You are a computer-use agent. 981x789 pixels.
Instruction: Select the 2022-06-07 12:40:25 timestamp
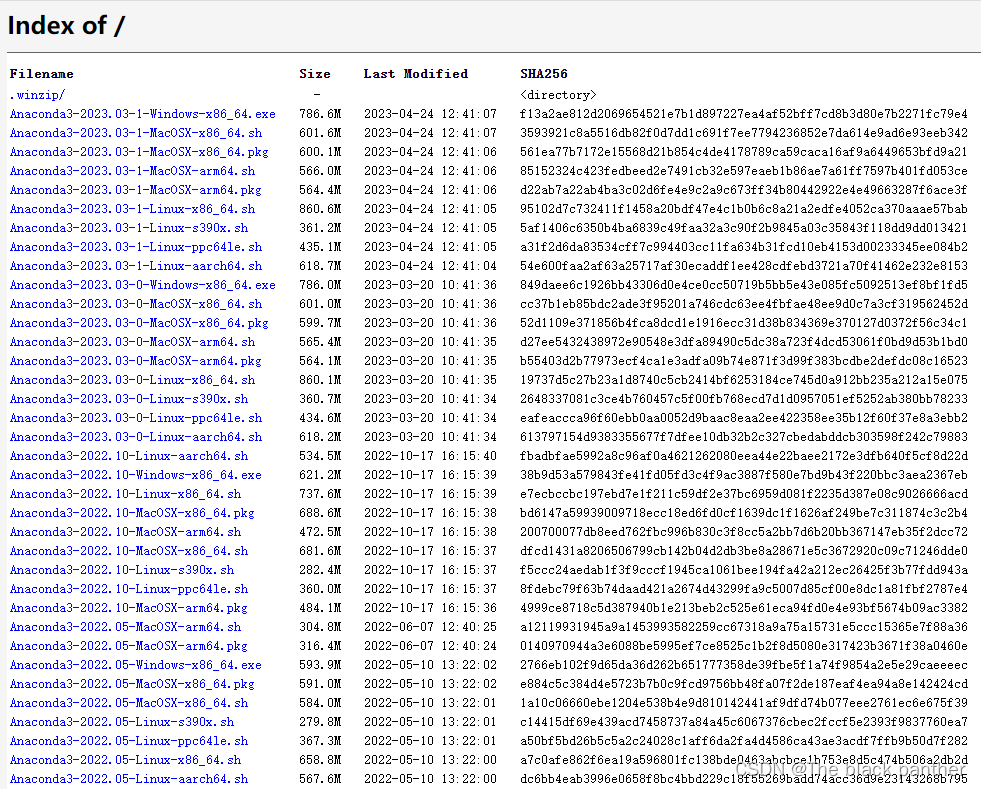[430, 627]
